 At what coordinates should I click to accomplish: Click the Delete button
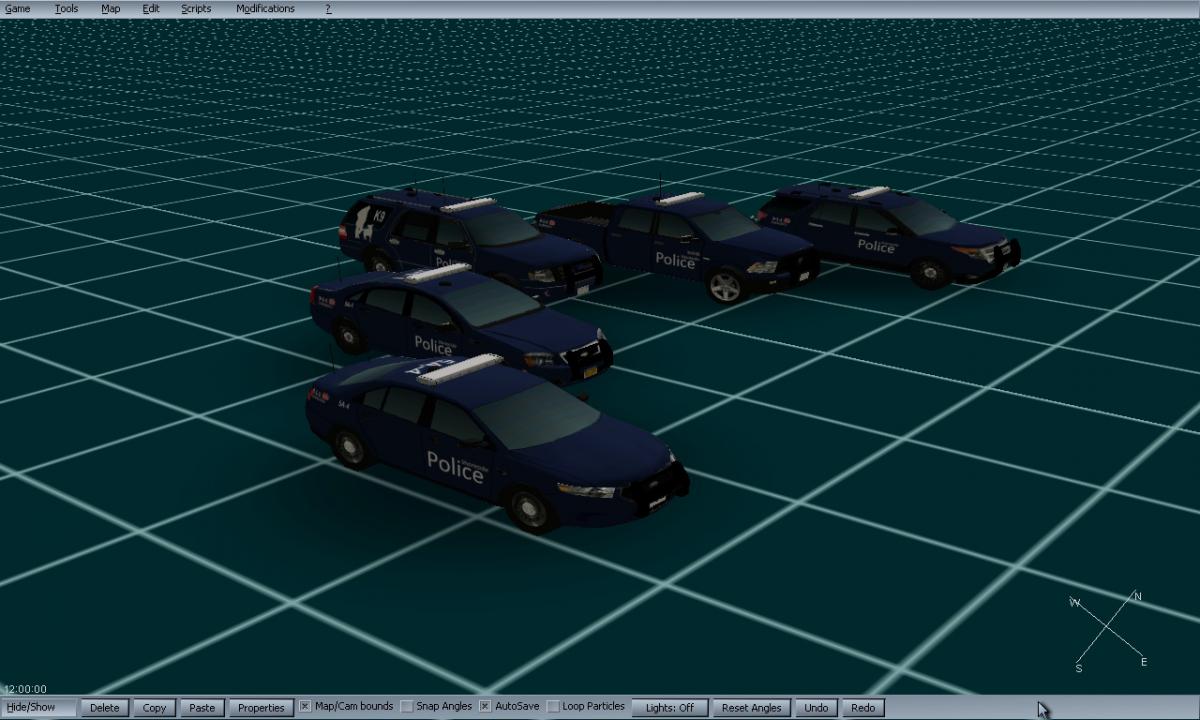click(x=105, y=707)
